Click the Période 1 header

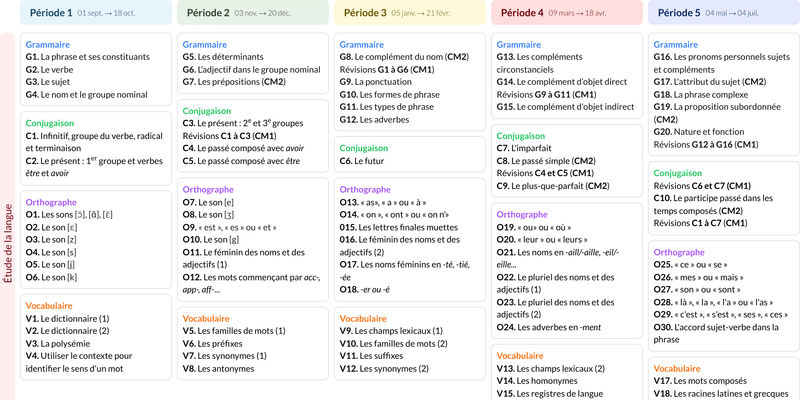(96, 12)
